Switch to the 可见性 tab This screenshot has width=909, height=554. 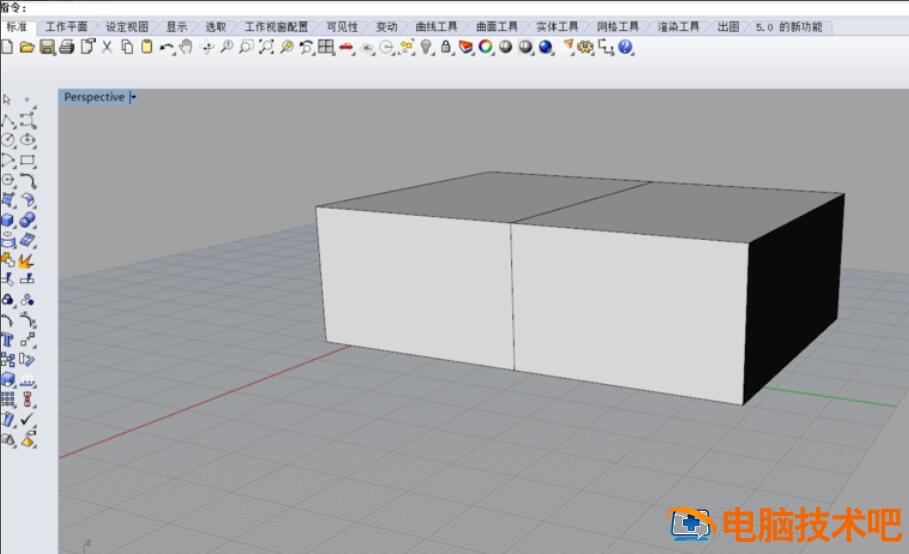pyautogui.click(x=342, y=27)
